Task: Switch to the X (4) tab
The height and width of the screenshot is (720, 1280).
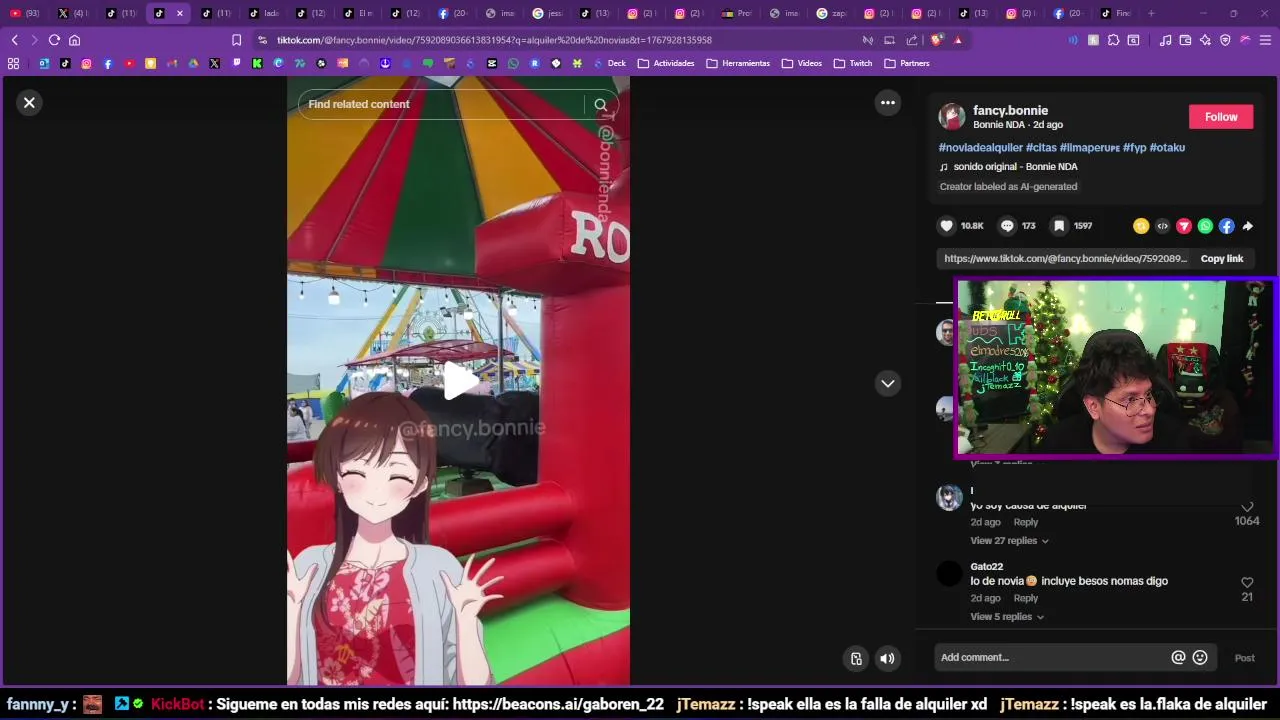Action: tap(72, 13)
